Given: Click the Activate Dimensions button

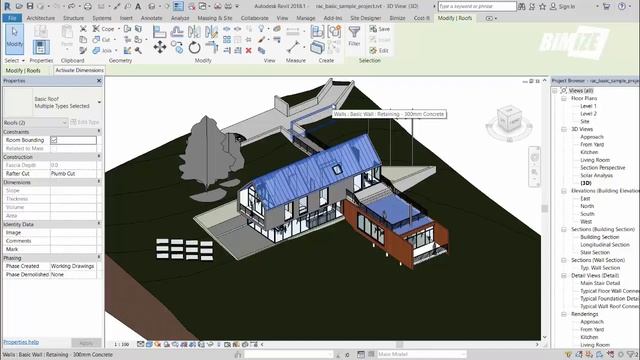Looking at the screenshot, I should click(x=80, y=70).
